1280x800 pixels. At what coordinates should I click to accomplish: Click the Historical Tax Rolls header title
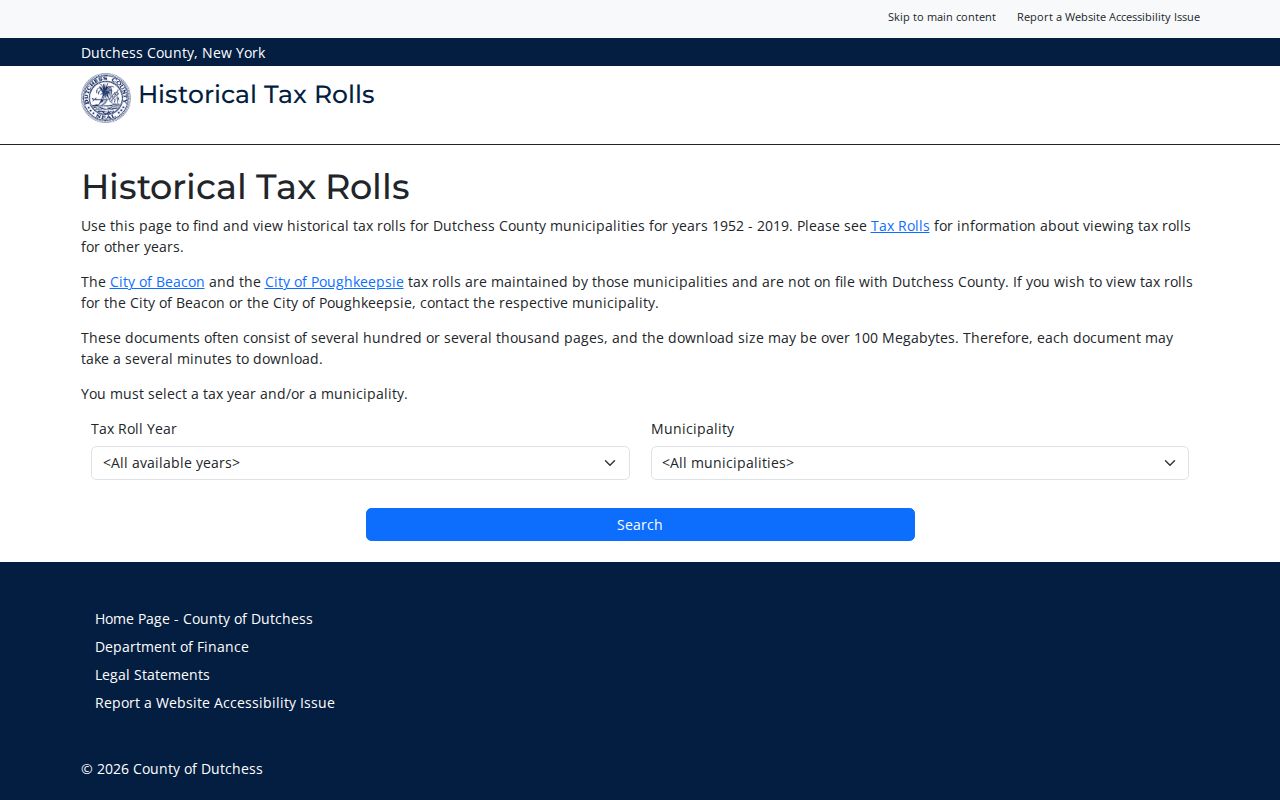coord(256,95)
